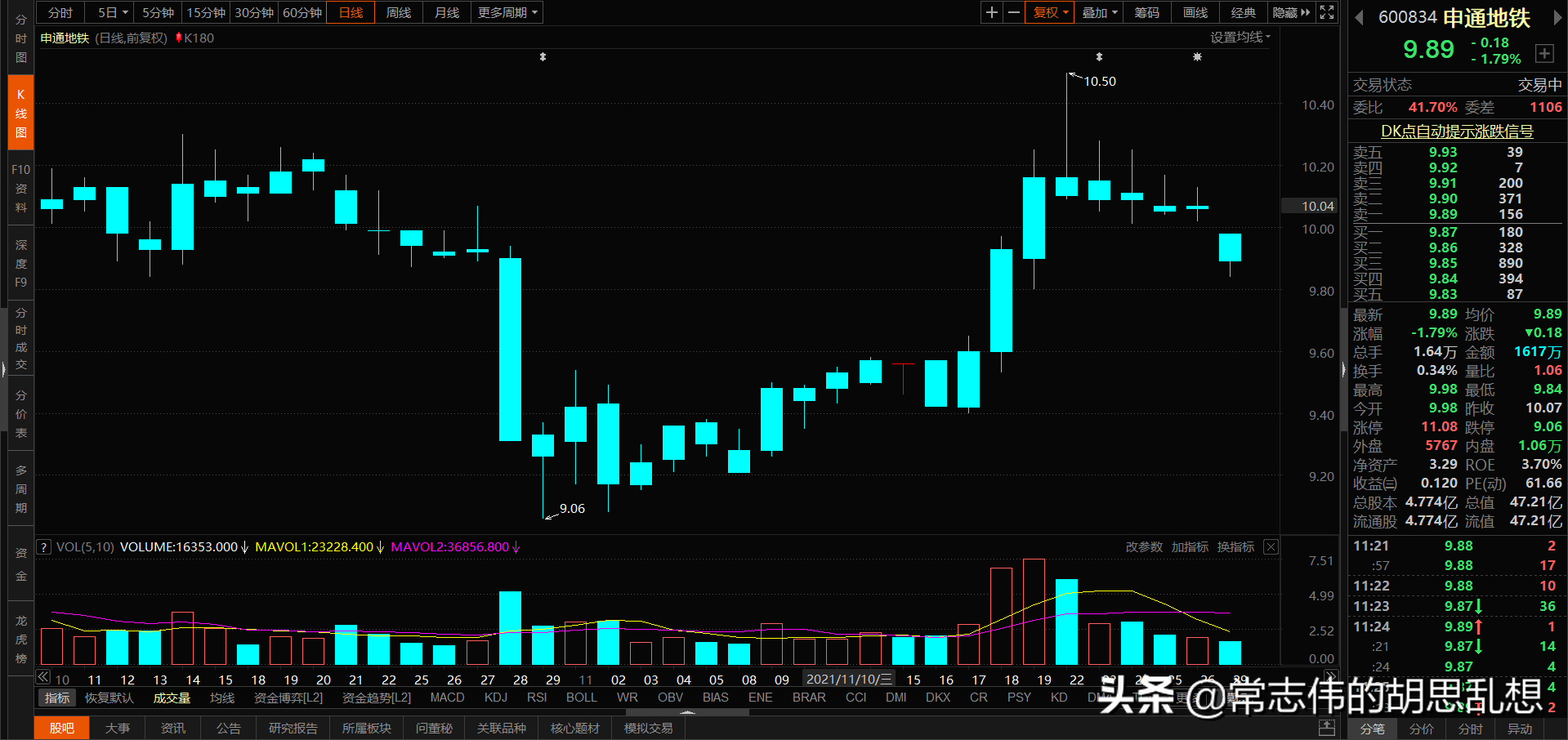
Task: Select the K线图 panel in the left sidebar
Action: (x=20, y=112)
